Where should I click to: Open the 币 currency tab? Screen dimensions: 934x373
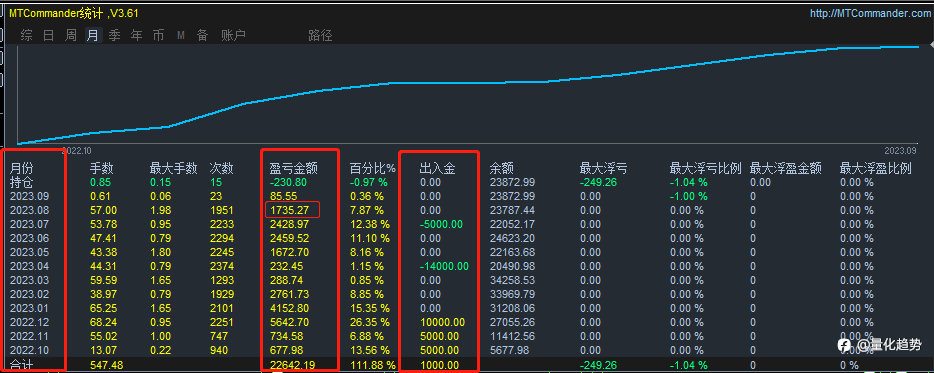tap(158, 35)
